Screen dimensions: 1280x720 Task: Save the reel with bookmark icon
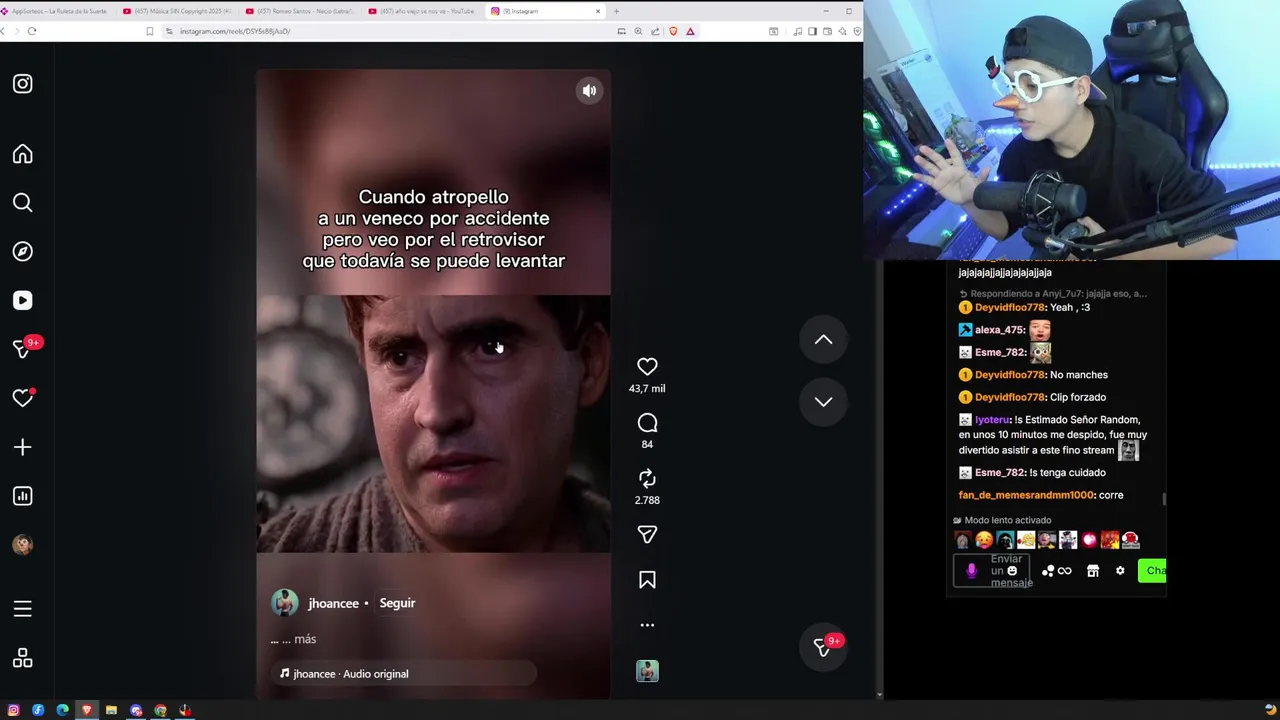coord(647,580)
